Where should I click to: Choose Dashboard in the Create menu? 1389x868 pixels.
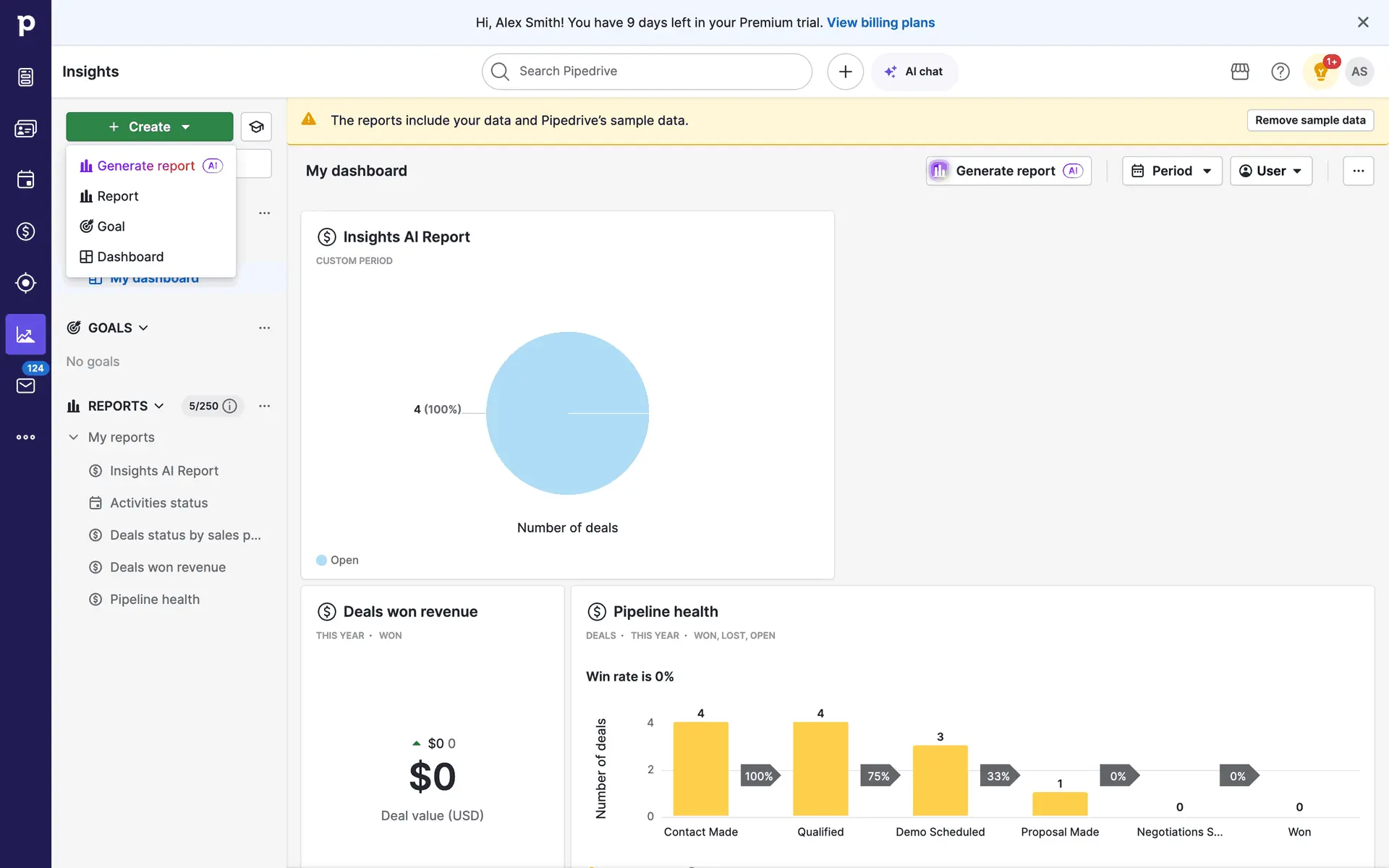[130, 257]
